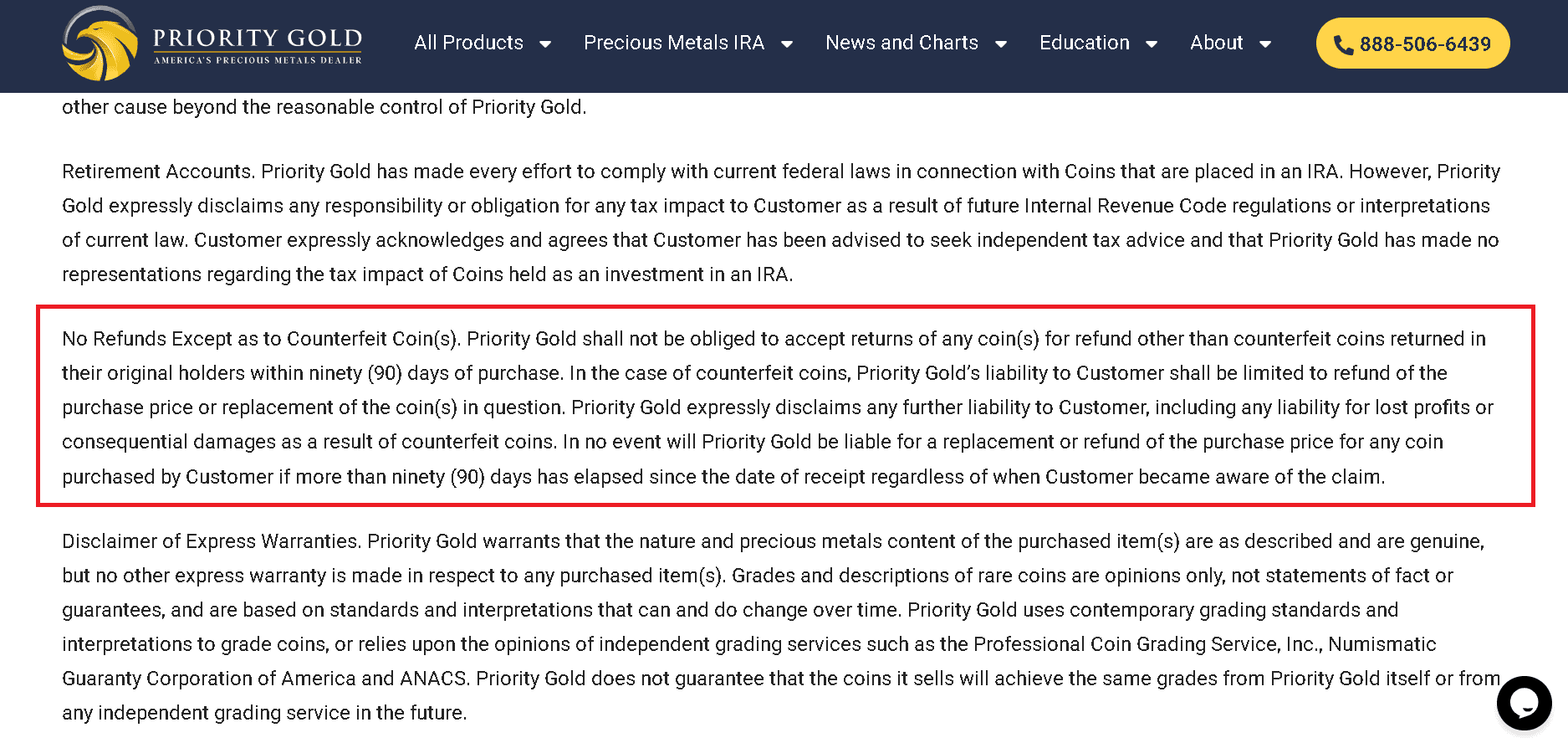Expand the News and Charts menu

pyautogui.click(x=1001, y=44)
